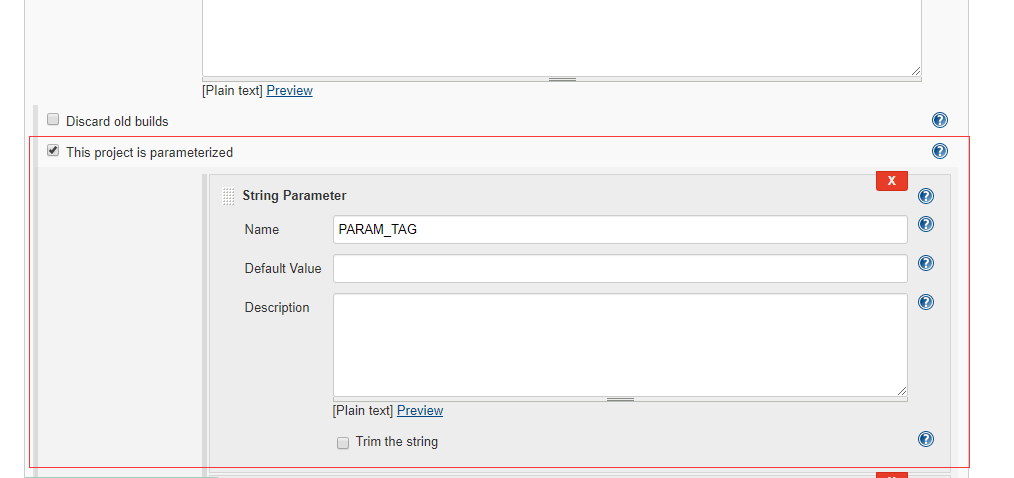The image size is (1014, 478).
Task: Click resize bar beneath the top text area
Action: (562, 79)
